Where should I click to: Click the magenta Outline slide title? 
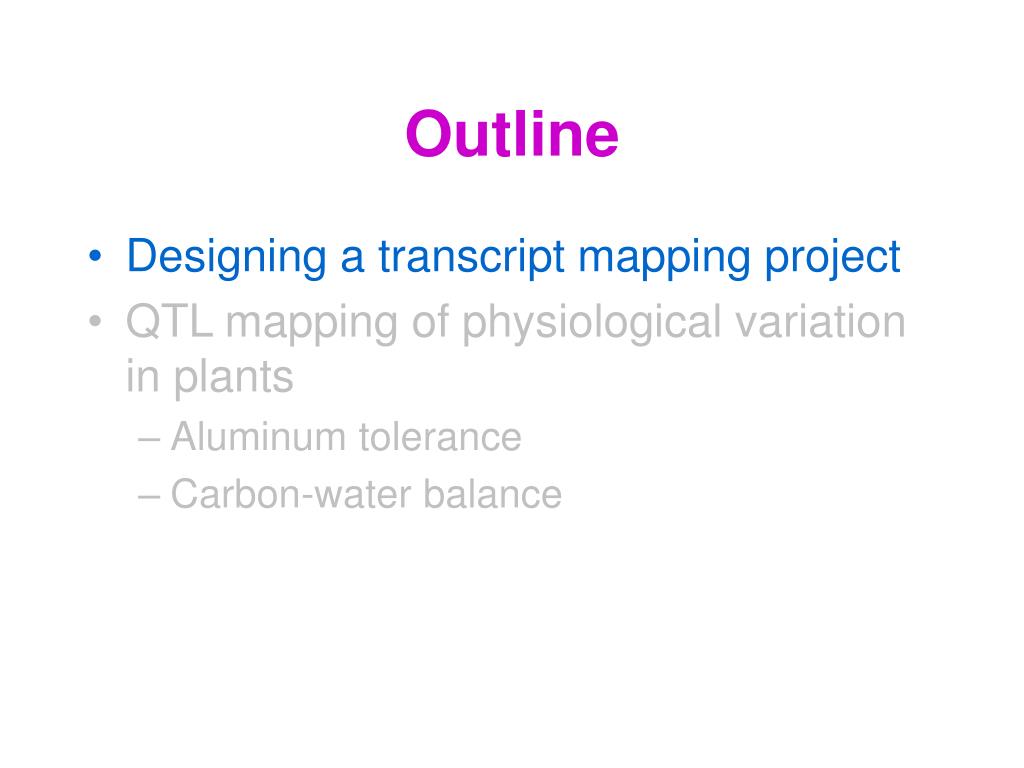point(511,135)
